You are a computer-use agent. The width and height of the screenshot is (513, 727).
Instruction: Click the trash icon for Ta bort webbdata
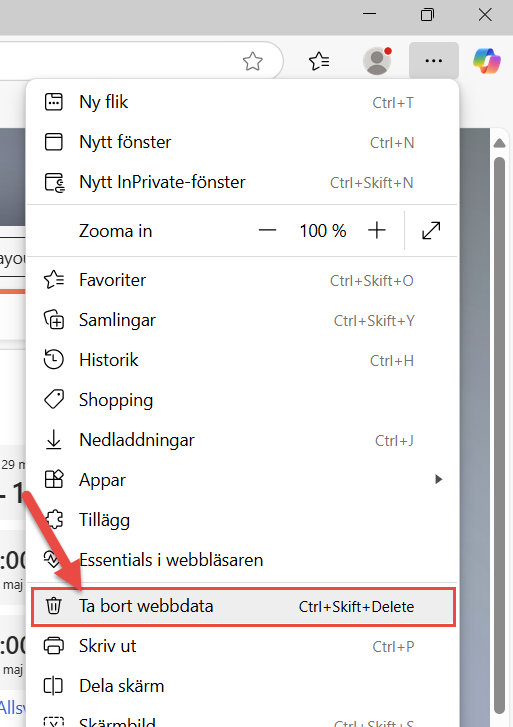pyautogui.click(x=53, y=606)
